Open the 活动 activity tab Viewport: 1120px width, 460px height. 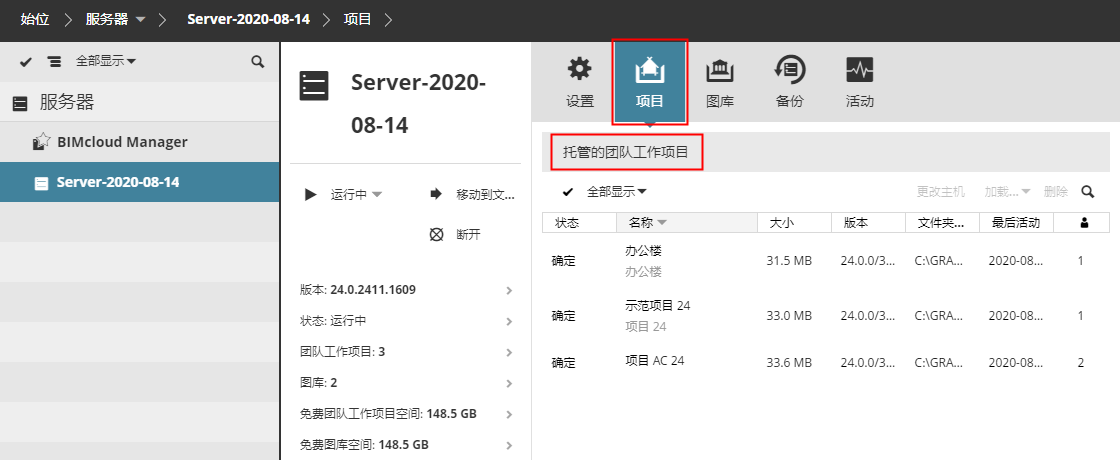[x=859, y=82]
